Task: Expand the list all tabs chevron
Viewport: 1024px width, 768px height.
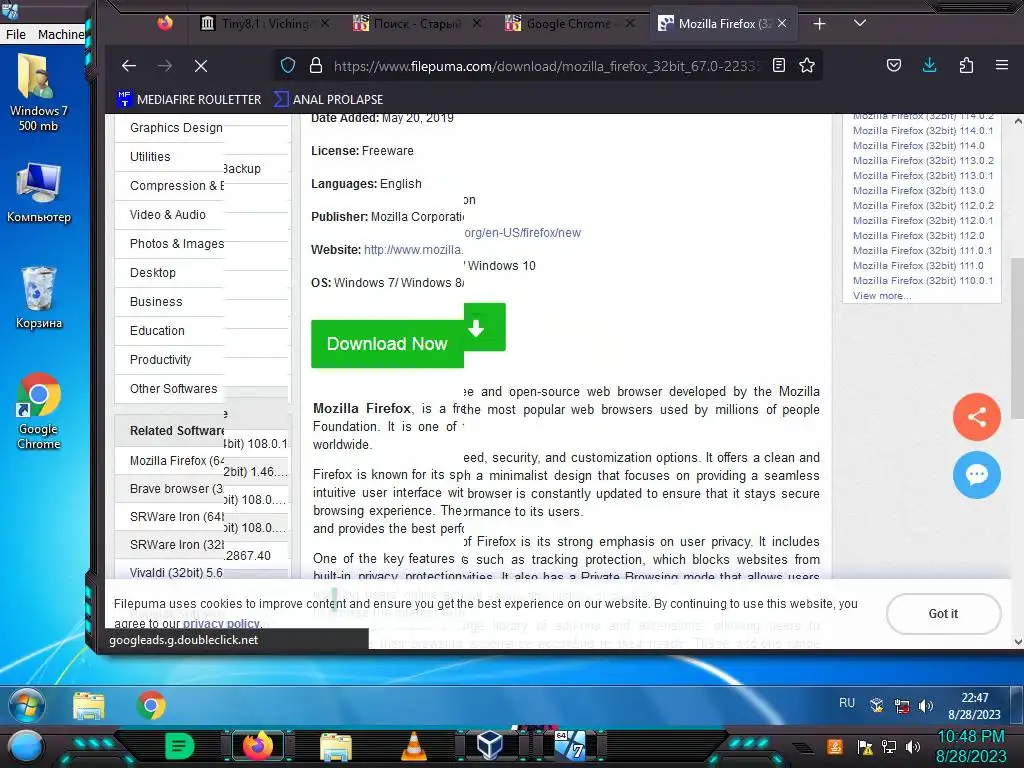Action: (x=860, y=24)
